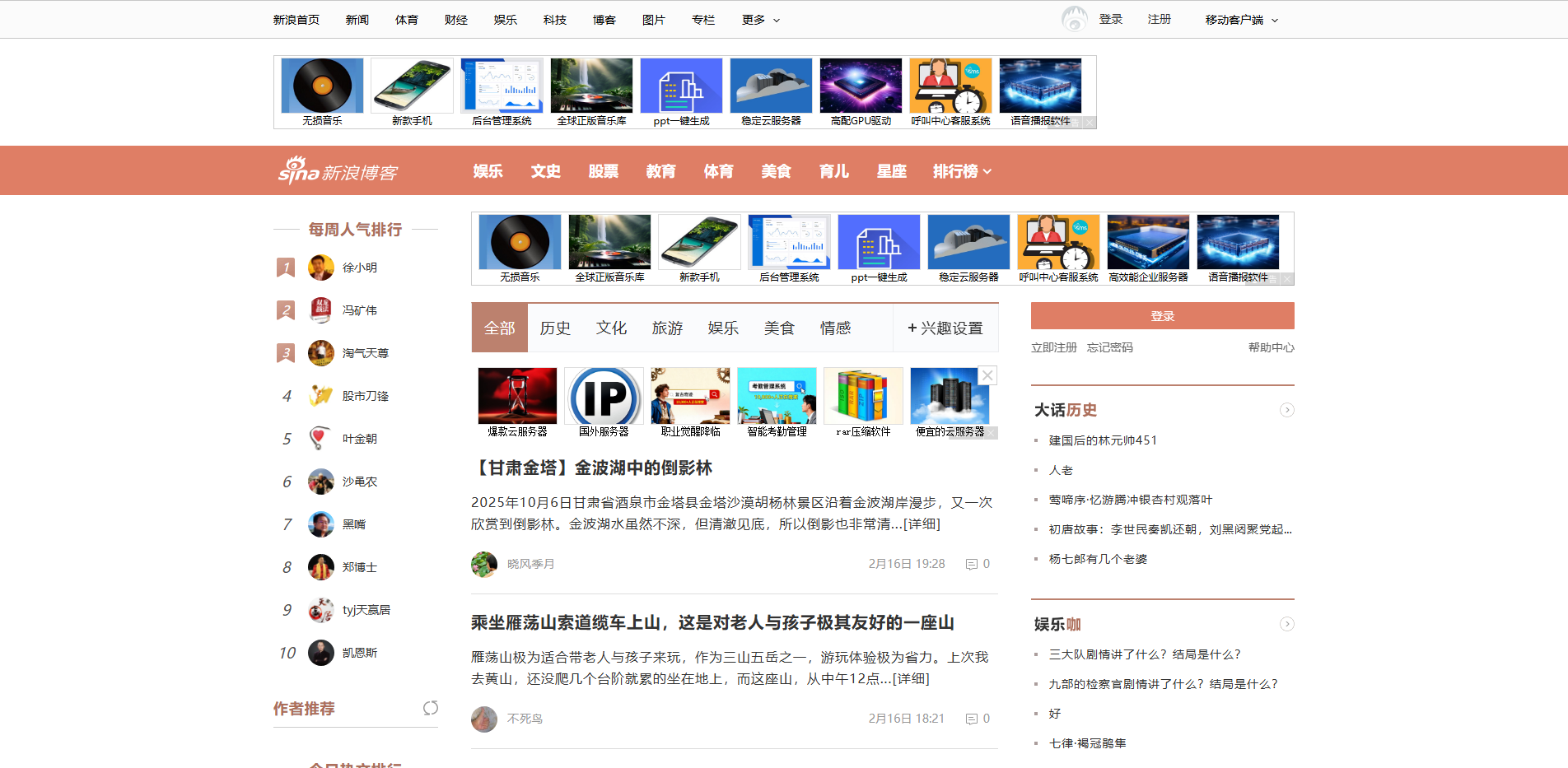The image size is (1568, 768).
Task: Select 美食 in the blog navigation bar
Action: 775,171
